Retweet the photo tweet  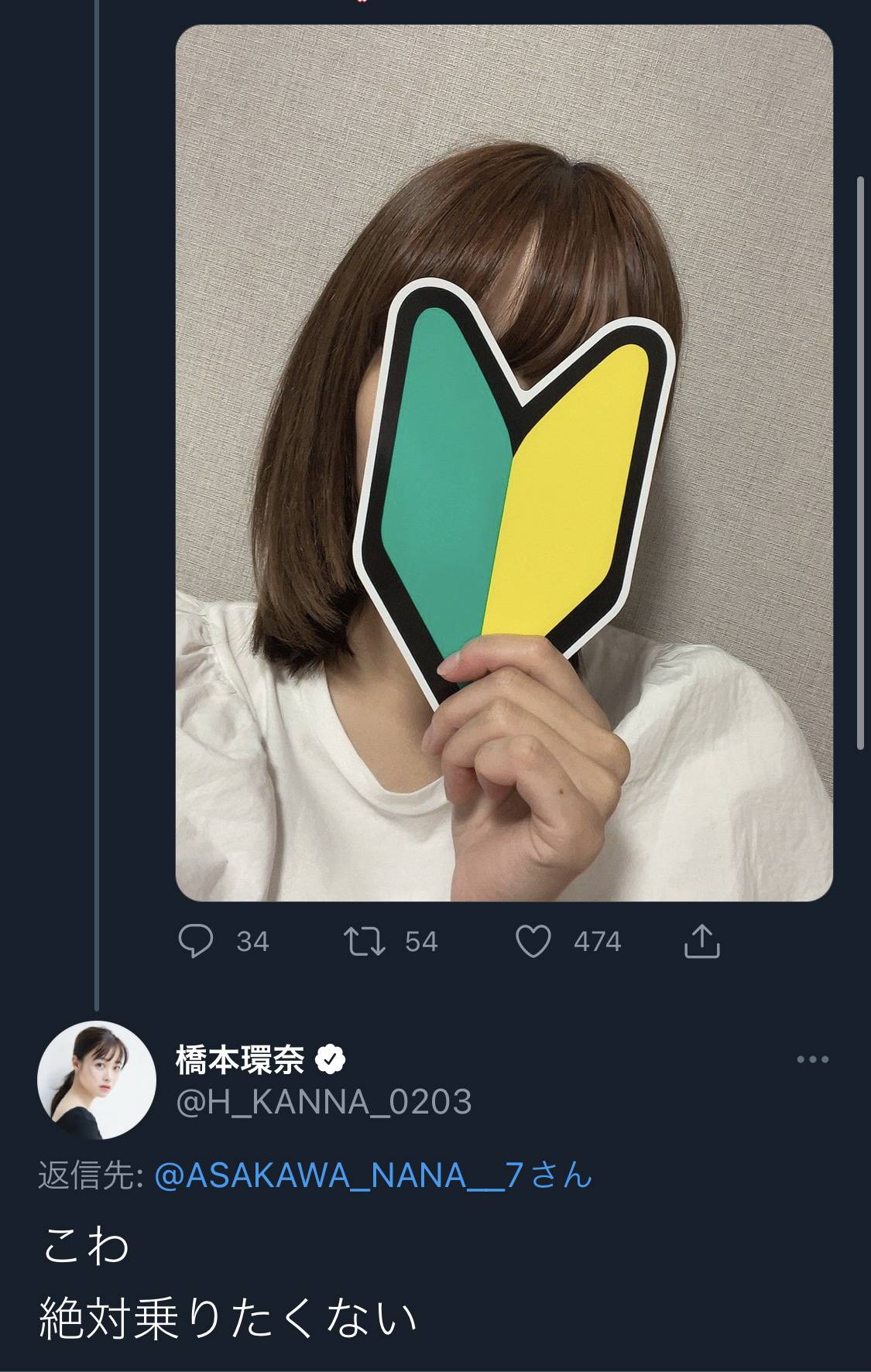tap(365, 941)
